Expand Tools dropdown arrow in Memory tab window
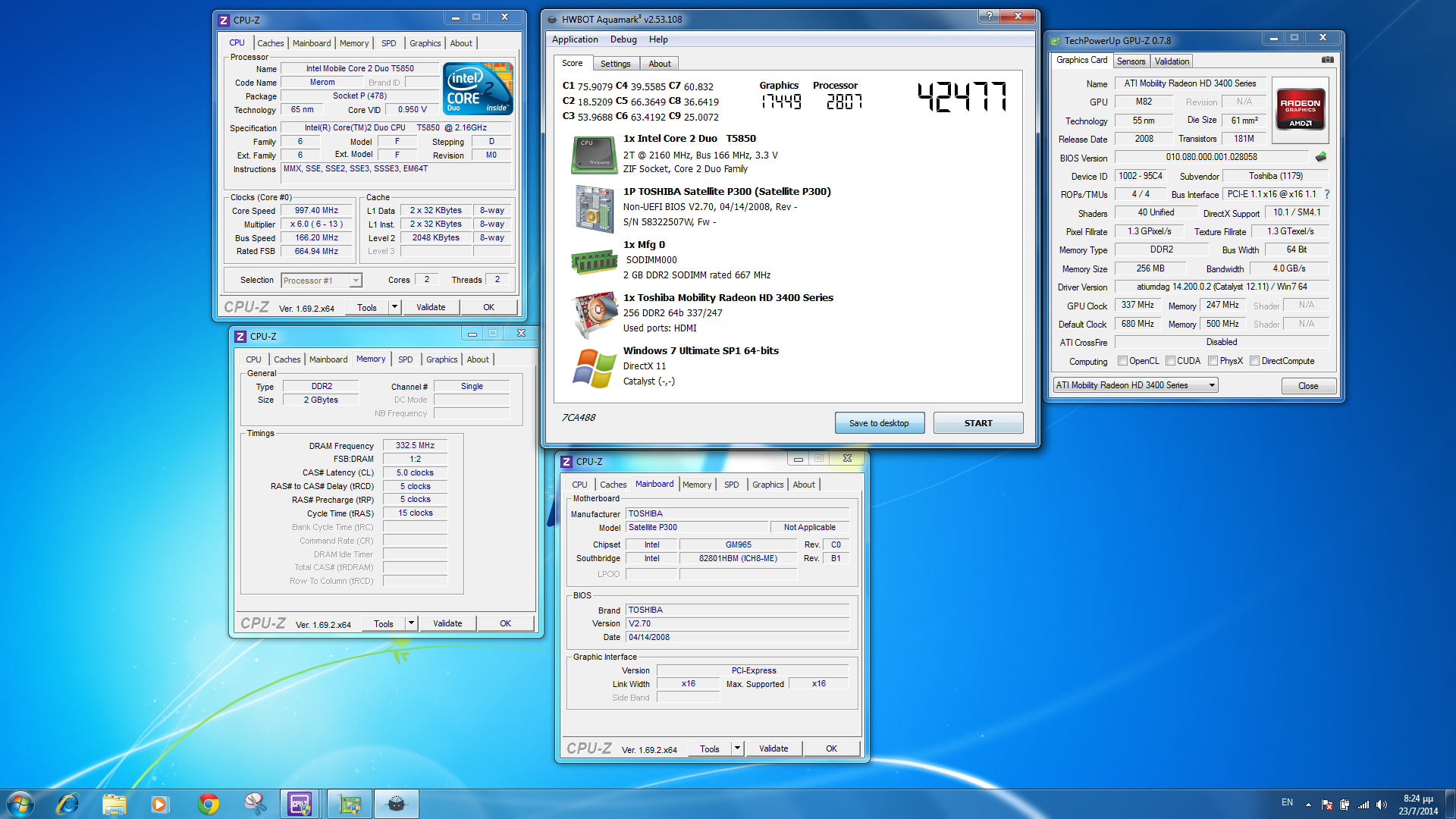Viewport: 1456px width, 819px height. (x=411, y=623)
